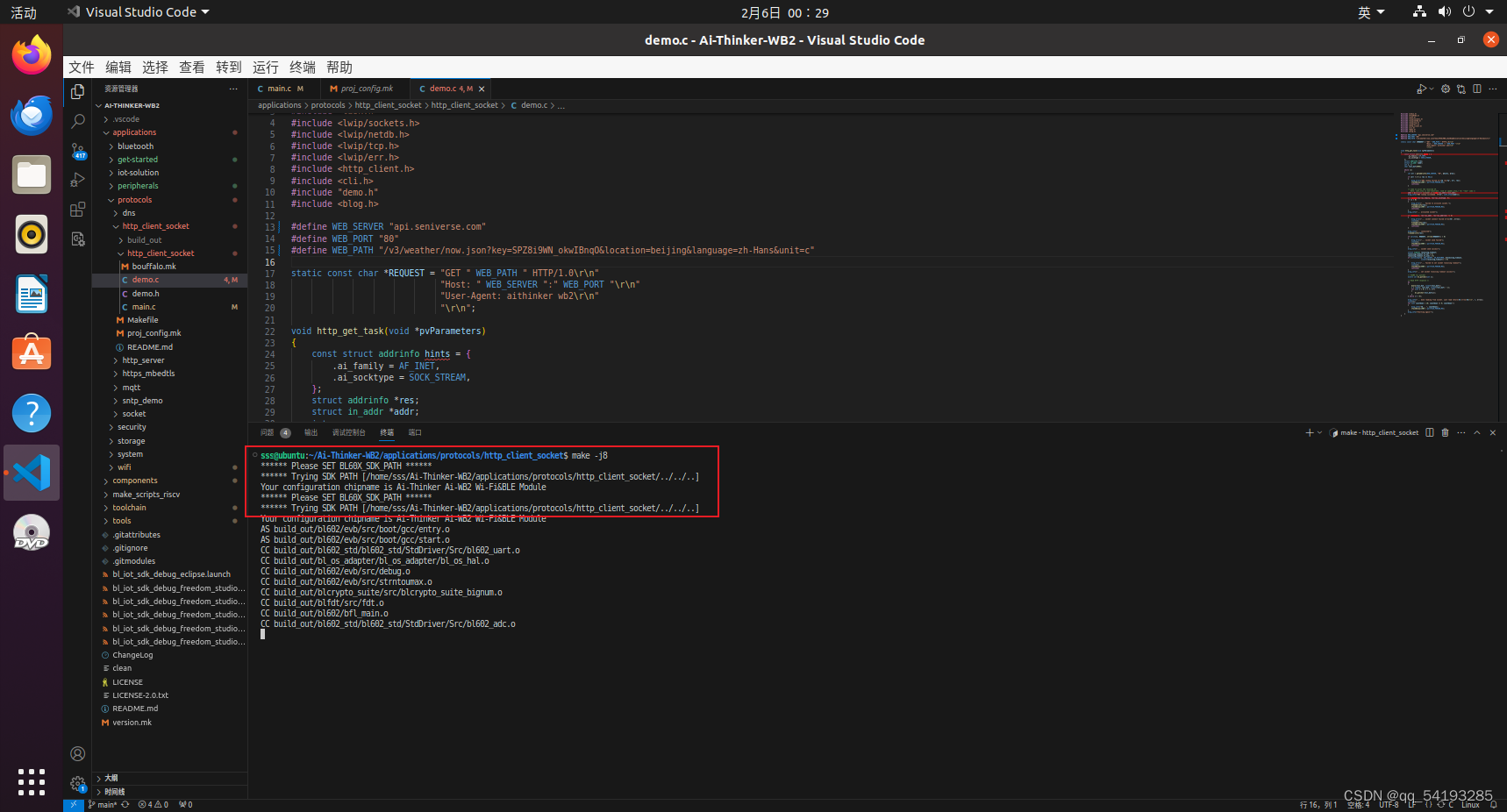Screen dimensions: 1507x812
Task: Click the Synchronize Changes icon in status bar
Action: (125, 805)
